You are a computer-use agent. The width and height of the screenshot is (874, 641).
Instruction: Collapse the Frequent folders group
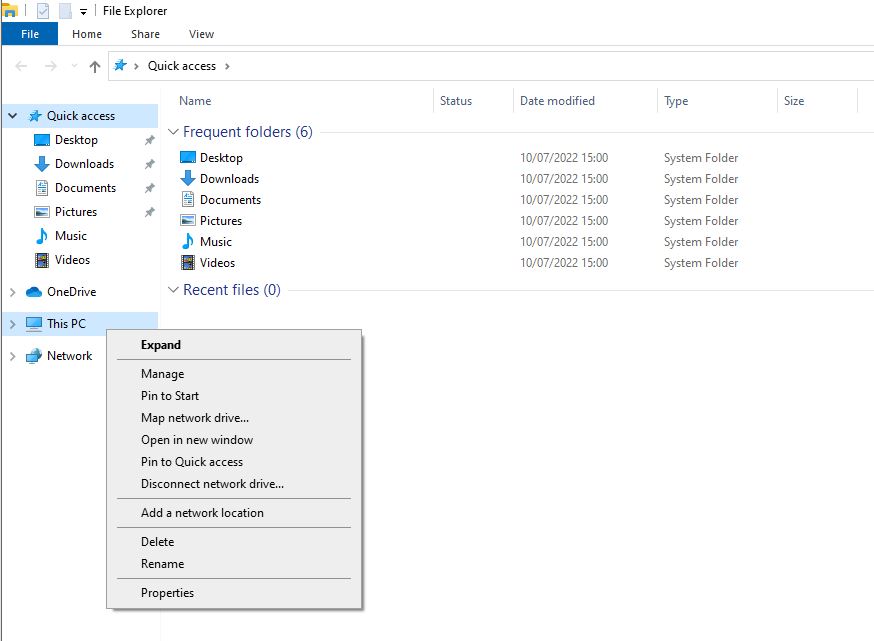[x=174, y=132]
